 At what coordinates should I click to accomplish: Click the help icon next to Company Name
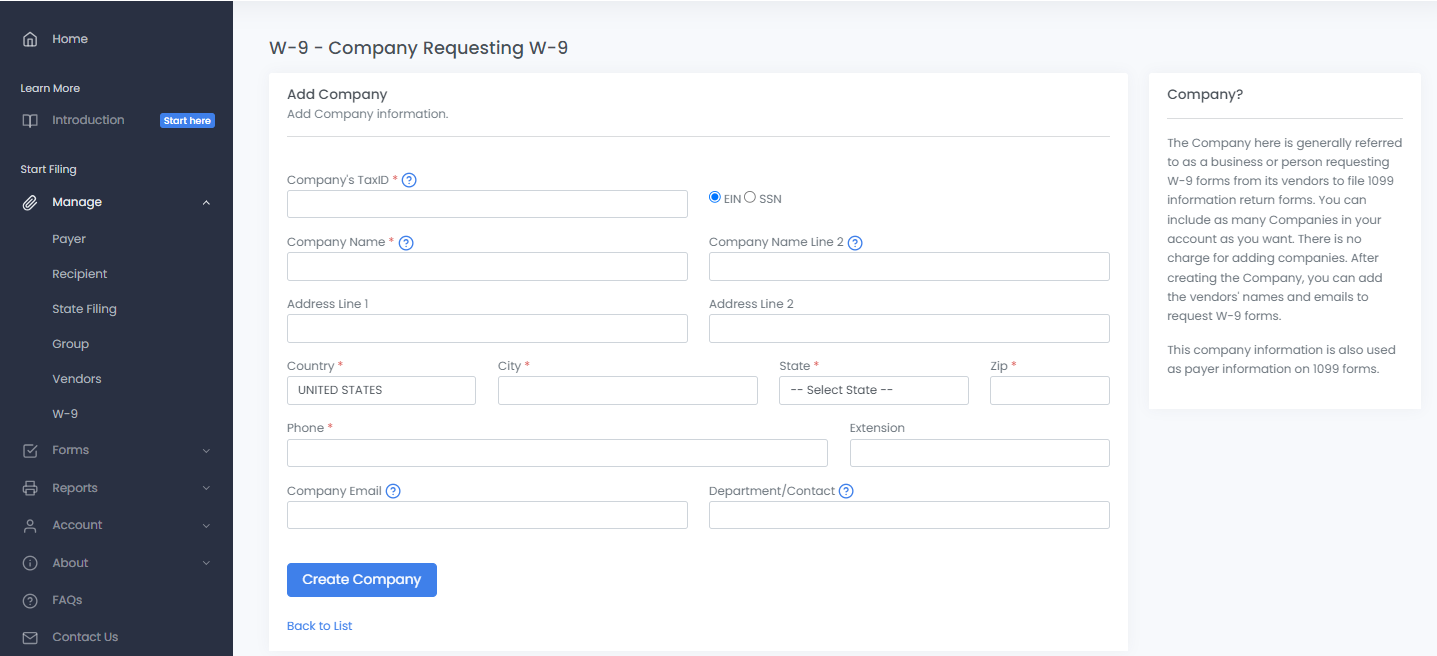tap(406, 243)
